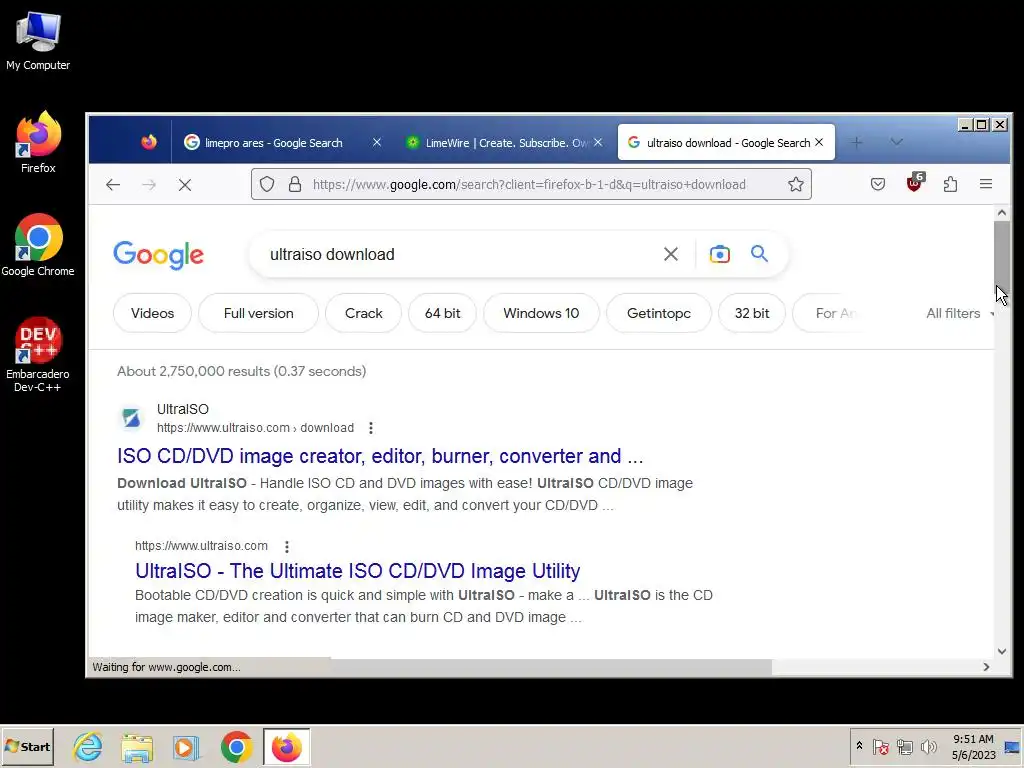Screen dimensions: 1024x768
Task: Click the forward navigation arrow
Action: [x=149, y=185]
